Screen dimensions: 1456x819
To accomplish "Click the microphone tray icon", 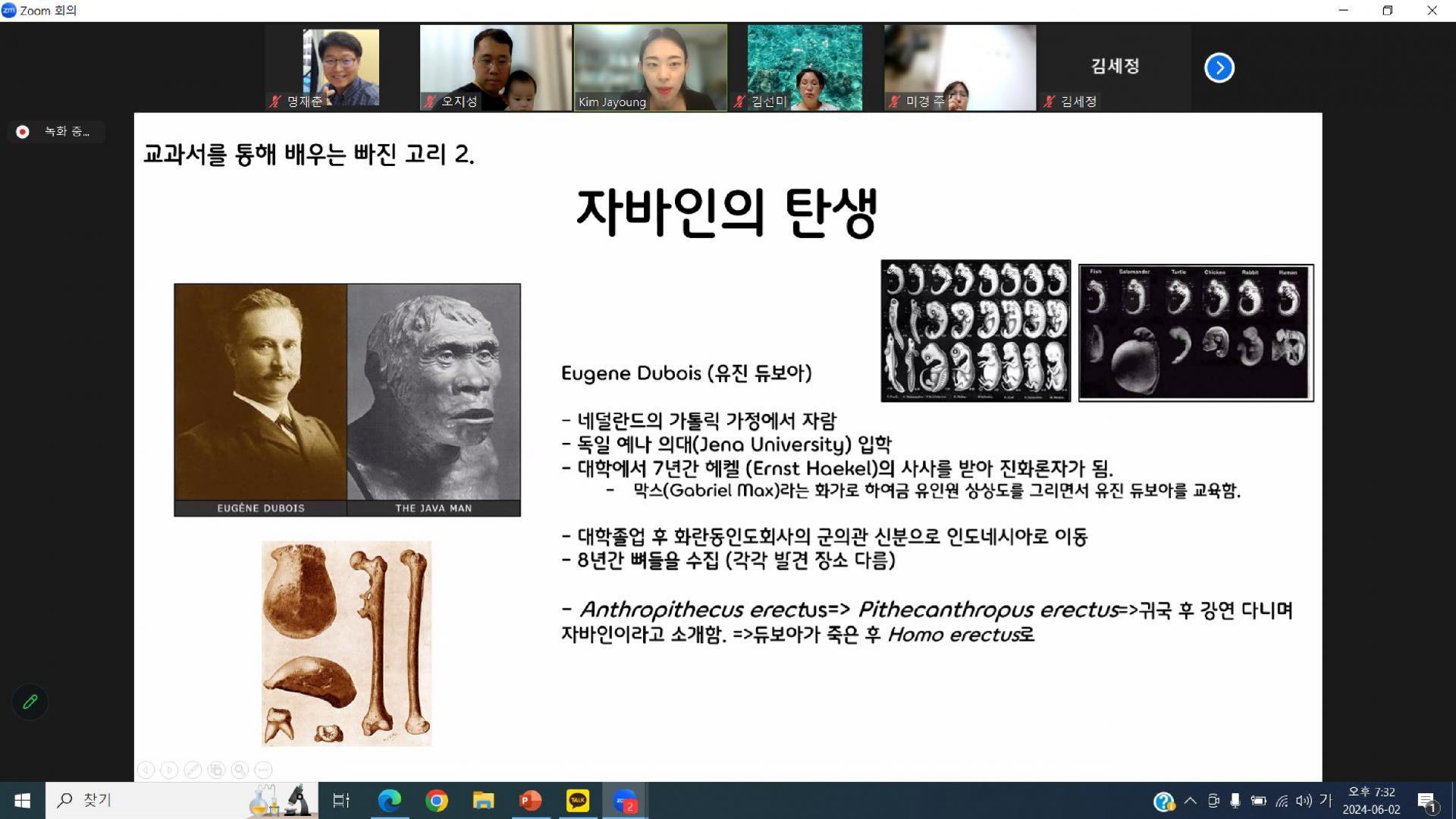I will click(1235, 800).
